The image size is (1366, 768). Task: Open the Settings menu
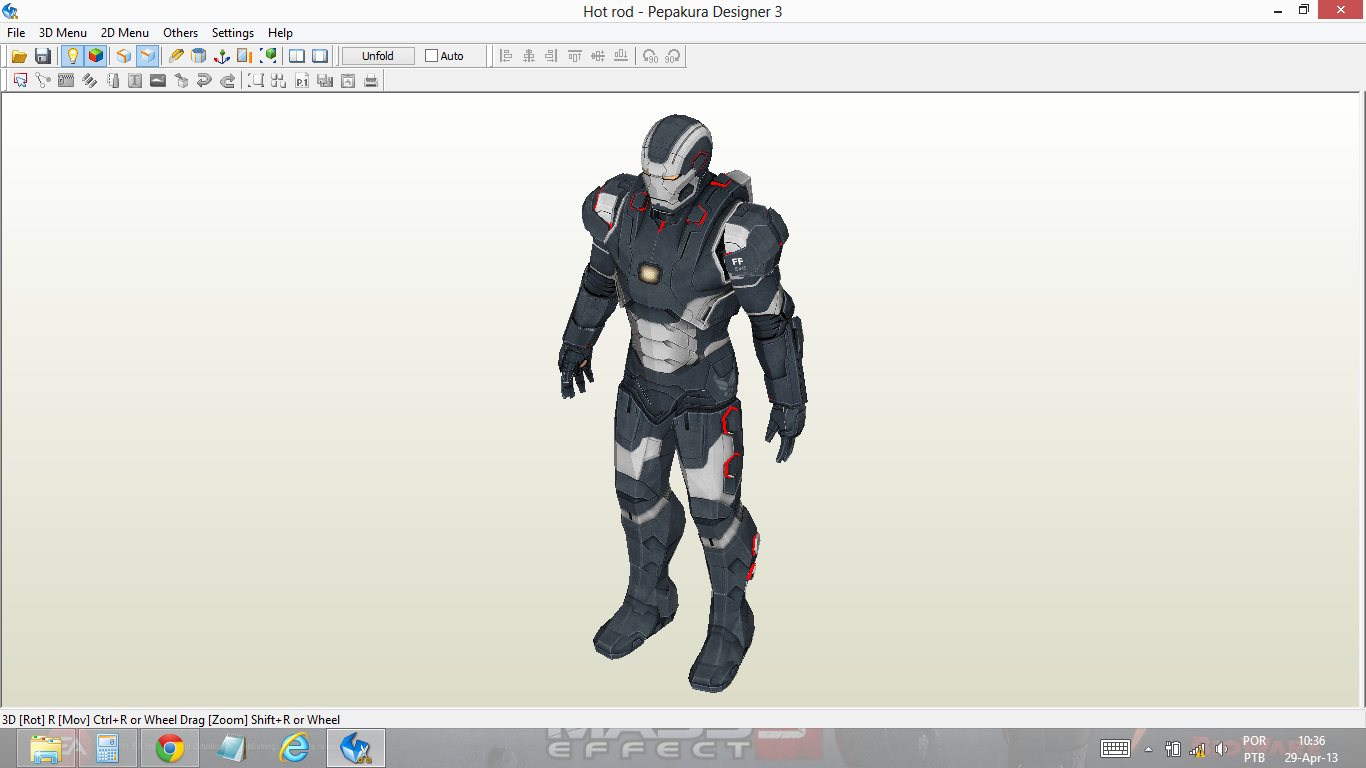click(x=233, y=33)
